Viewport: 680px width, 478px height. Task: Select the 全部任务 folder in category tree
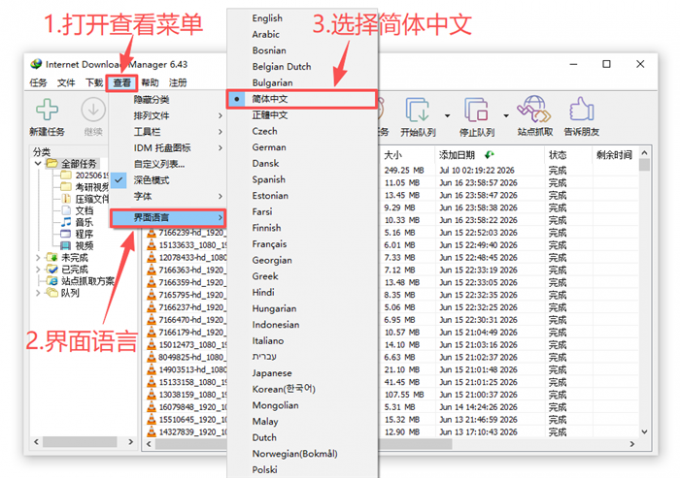[78, 164]
